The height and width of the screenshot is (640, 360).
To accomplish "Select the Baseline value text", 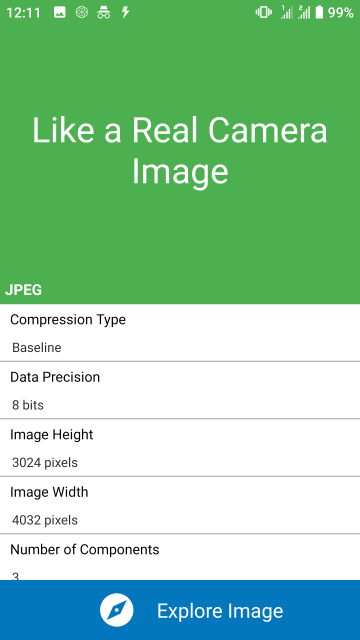I will tap(37, 348).
